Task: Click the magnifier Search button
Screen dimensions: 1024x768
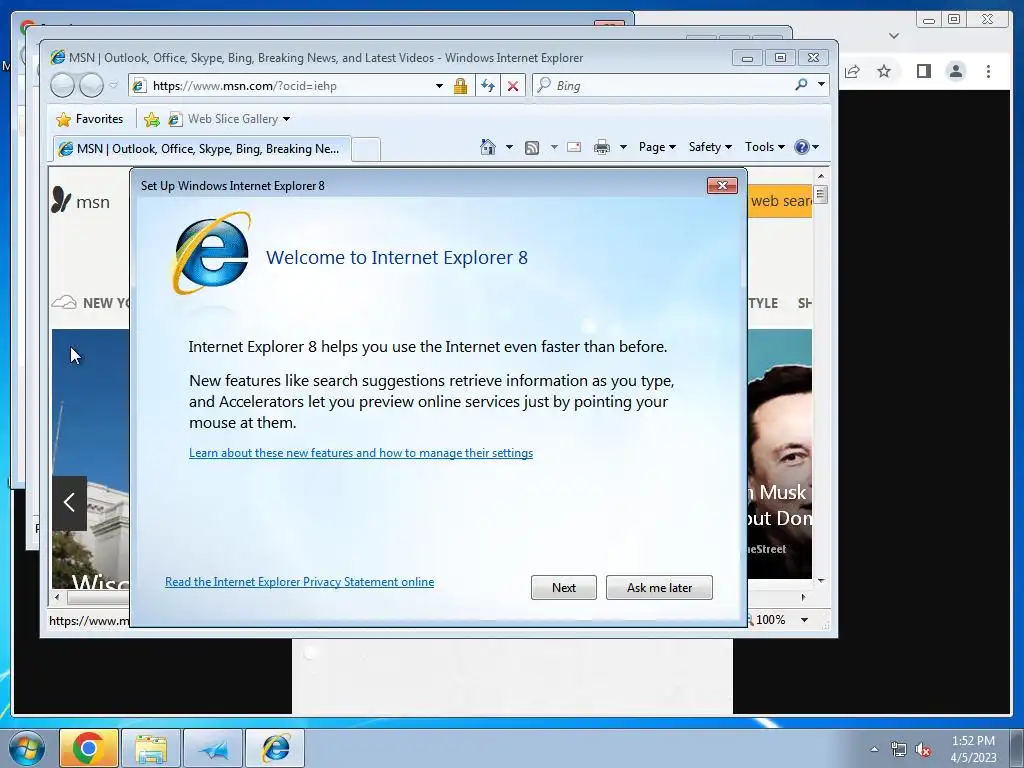Action: point(801,85)
